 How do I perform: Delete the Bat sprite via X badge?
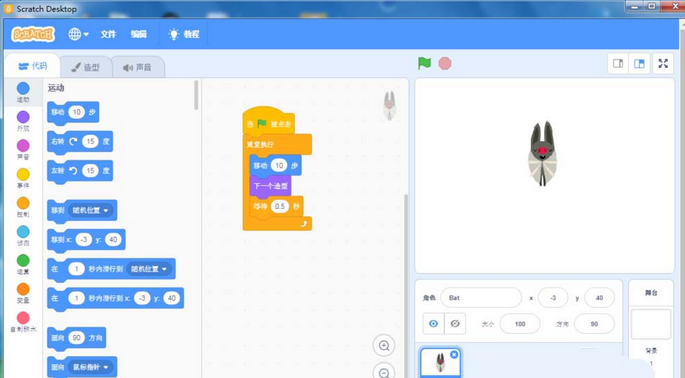click(x=454, y=354)
